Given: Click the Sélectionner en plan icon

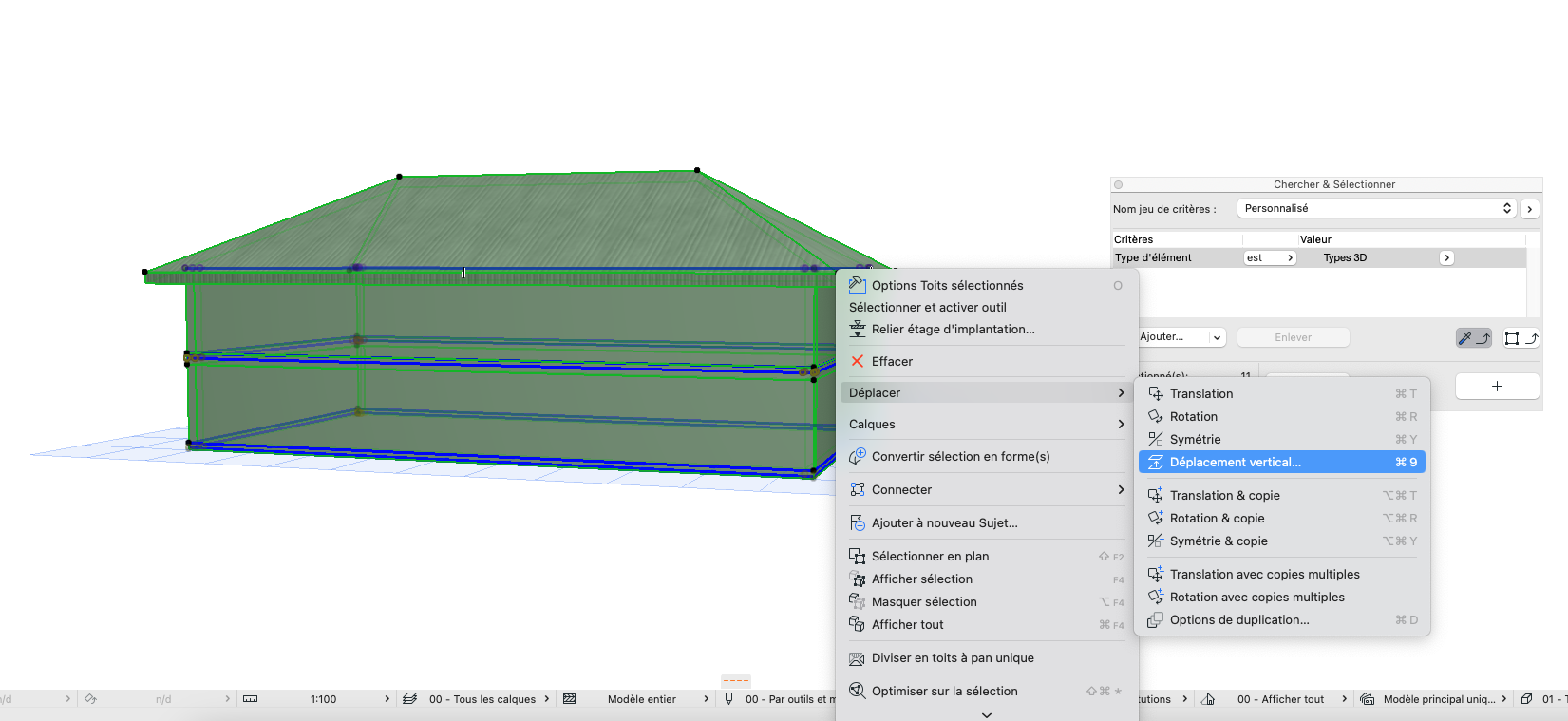Looking at the screenshot, I should (858, 556).
